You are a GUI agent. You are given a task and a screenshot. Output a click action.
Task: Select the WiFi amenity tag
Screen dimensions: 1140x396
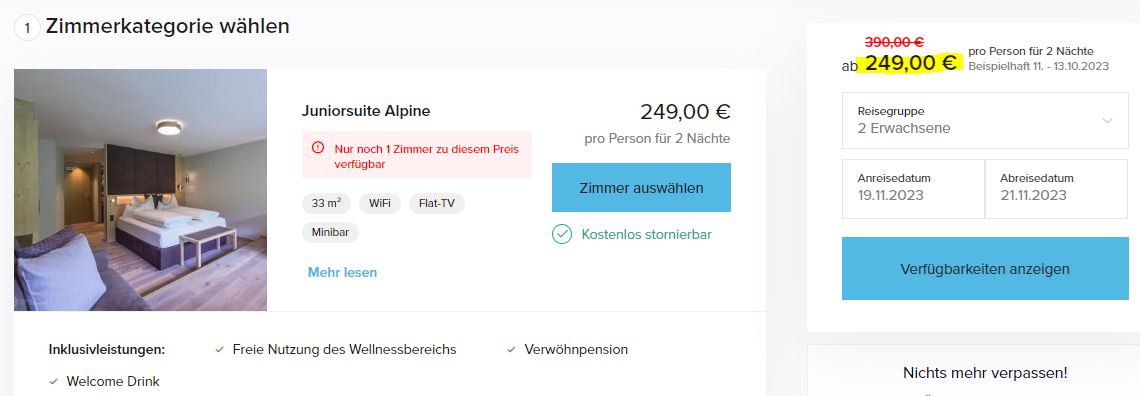[380, 203]
